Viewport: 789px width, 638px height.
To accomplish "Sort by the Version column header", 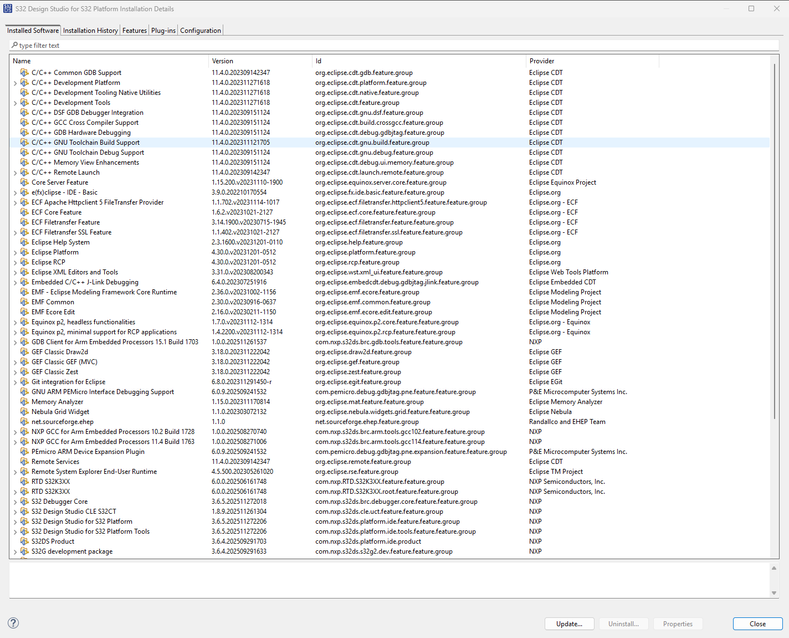I will tap(260, 61).
